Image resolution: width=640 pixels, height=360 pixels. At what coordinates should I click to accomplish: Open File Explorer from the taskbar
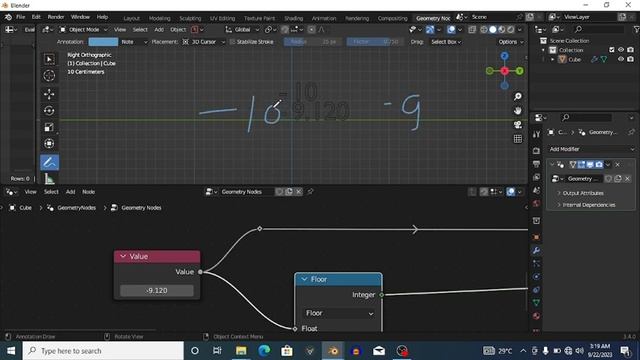point(241,351)
